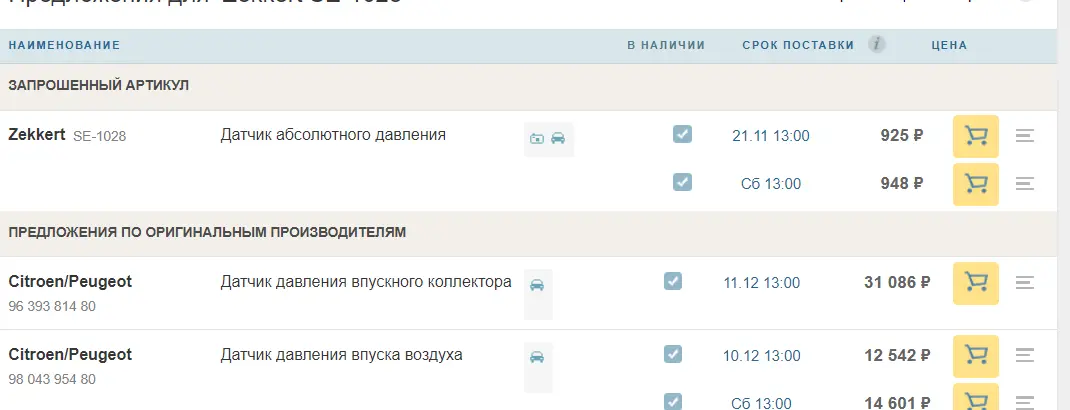Image resolution: width=1070 pixels, height=410 pixels.
Task: Click part number 96 393 814 80
Action: (x=52, y=307)
